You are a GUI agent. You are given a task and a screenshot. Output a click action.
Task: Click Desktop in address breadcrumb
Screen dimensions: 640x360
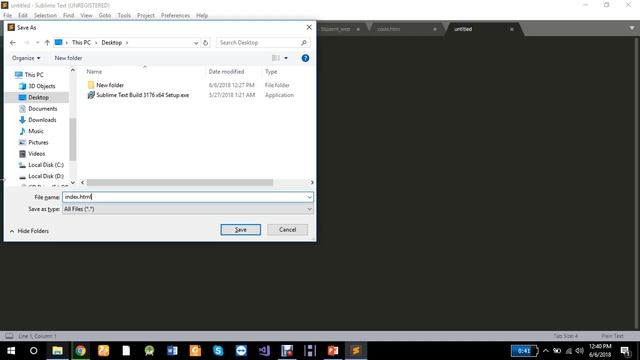(x=111, y=42)
